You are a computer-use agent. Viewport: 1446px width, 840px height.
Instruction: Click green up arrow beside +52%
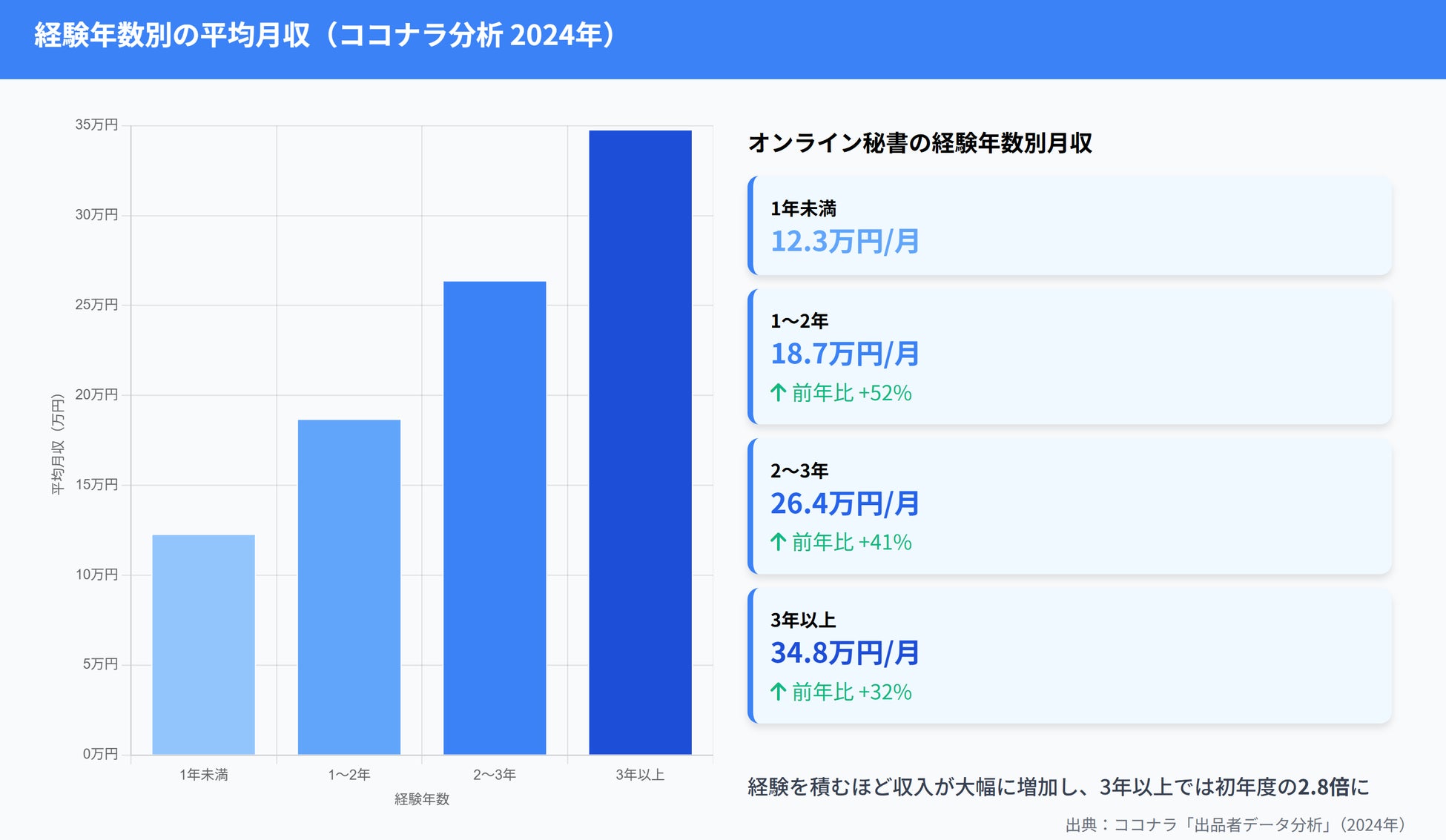pyautogui.click(x=778, y=392)
